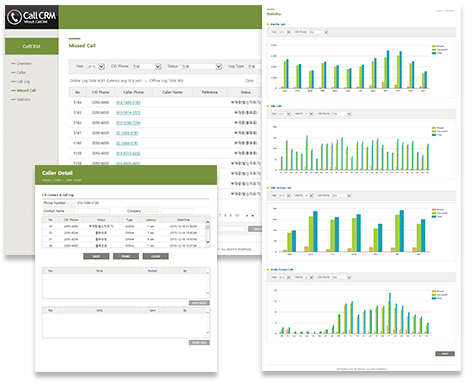This screenshot has height=383, width=474.
Task: Open Year dropdown in Monthly Calls section
Action: pos(285,32)
